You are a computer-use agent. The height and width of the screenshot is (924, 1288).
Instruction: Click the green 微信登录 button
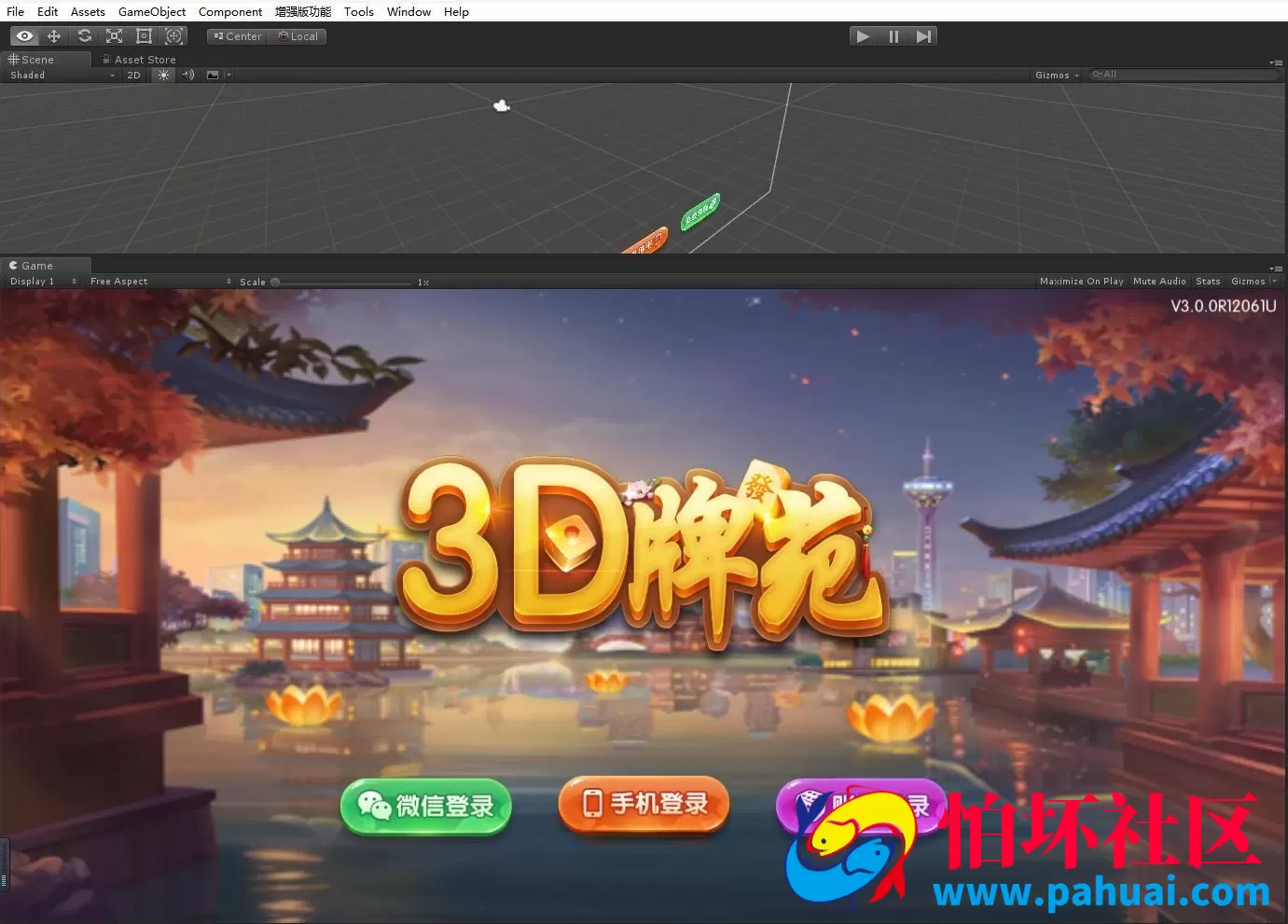(x=426, y=806)
